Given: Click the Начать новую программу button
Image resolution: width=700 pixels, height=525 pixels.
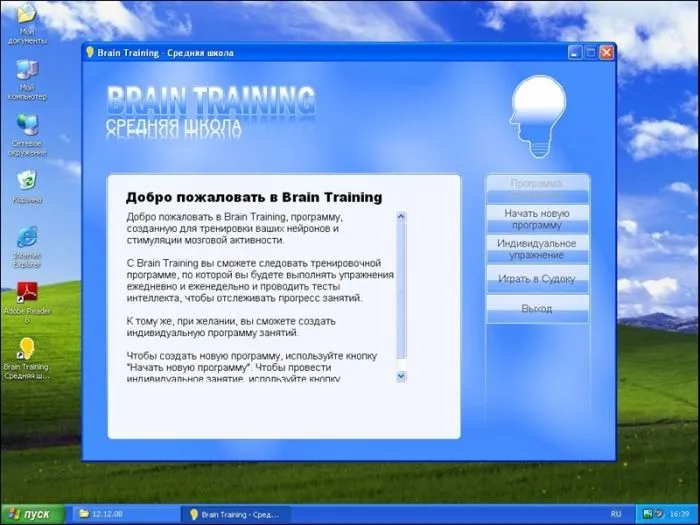Looking at the screenshot, I should [537, 219].
